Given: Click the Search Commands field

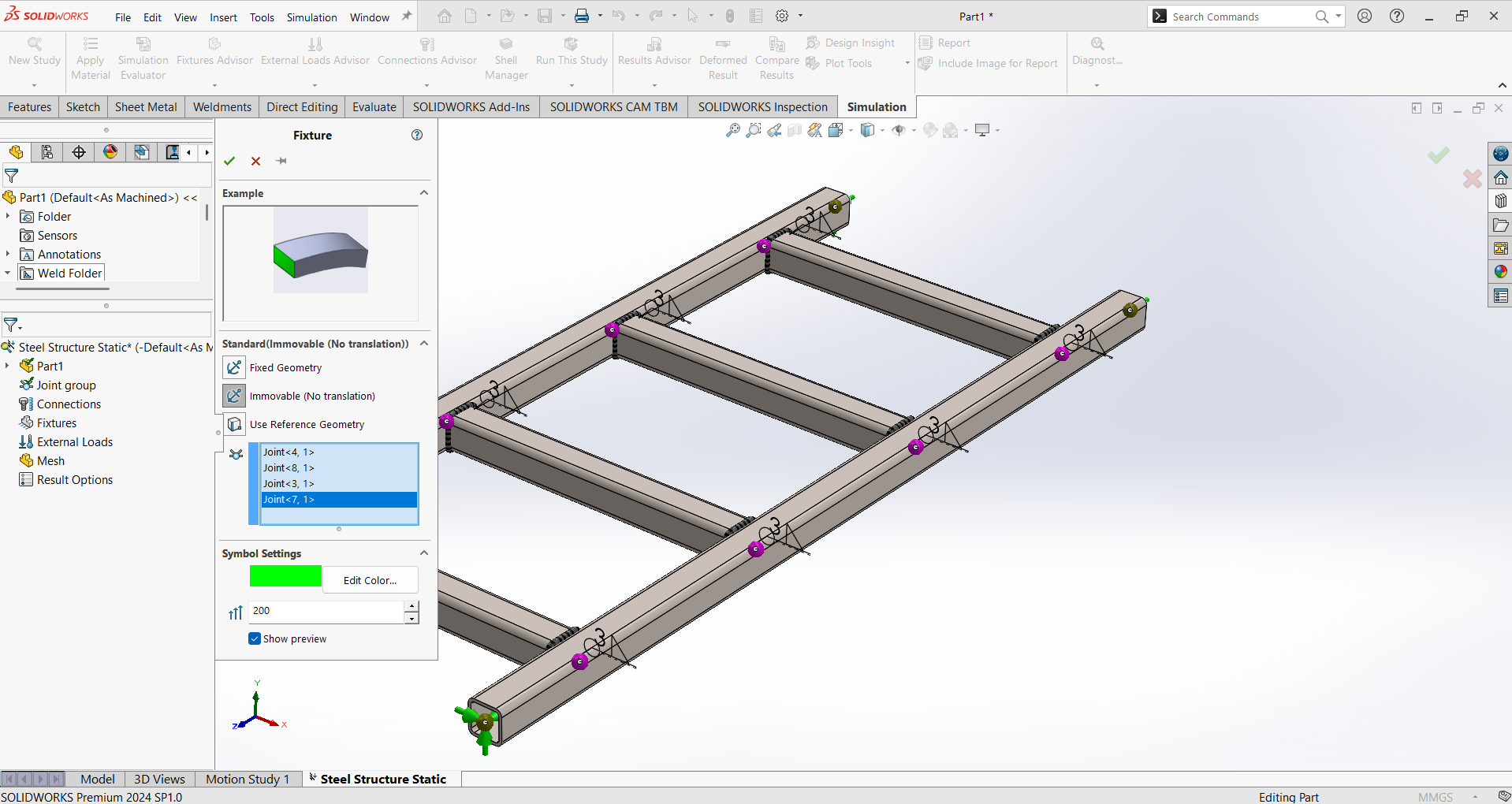Looking at the screenshot, I should coord(1242,17).
